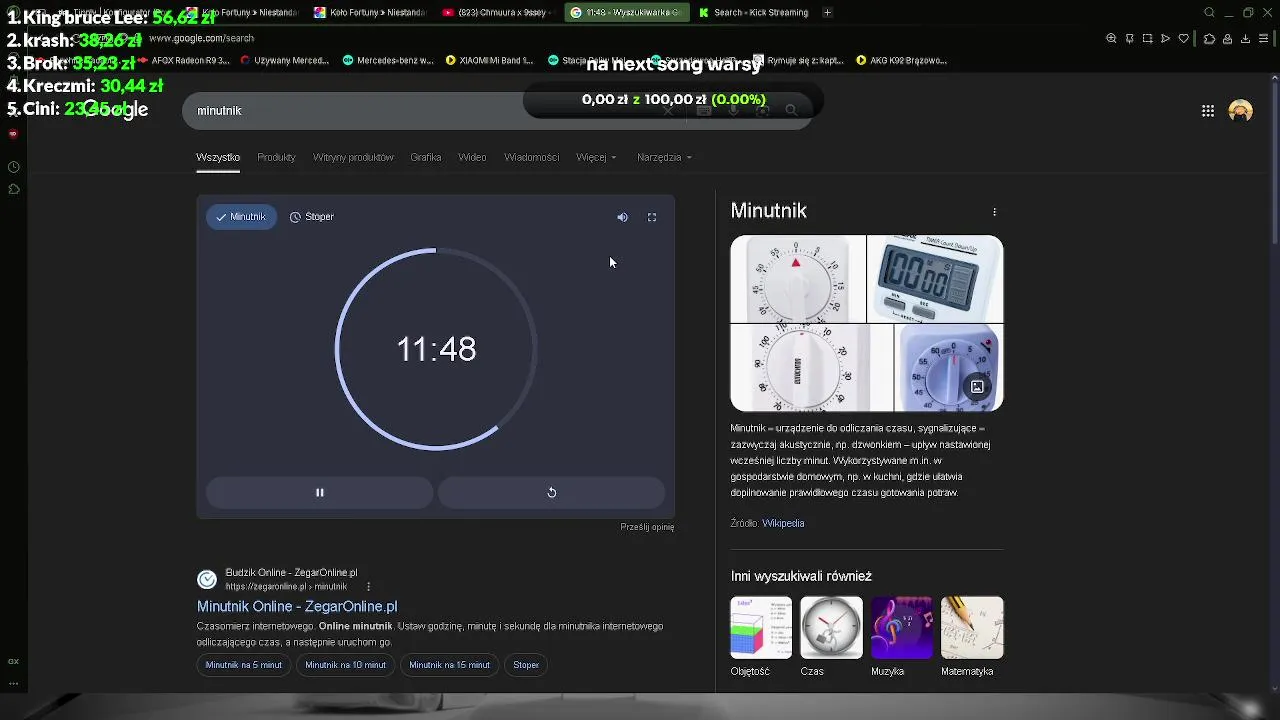Open browser easy setup menu icon
This screenshot has width=1280, height=720.
tap(1265, 38)
